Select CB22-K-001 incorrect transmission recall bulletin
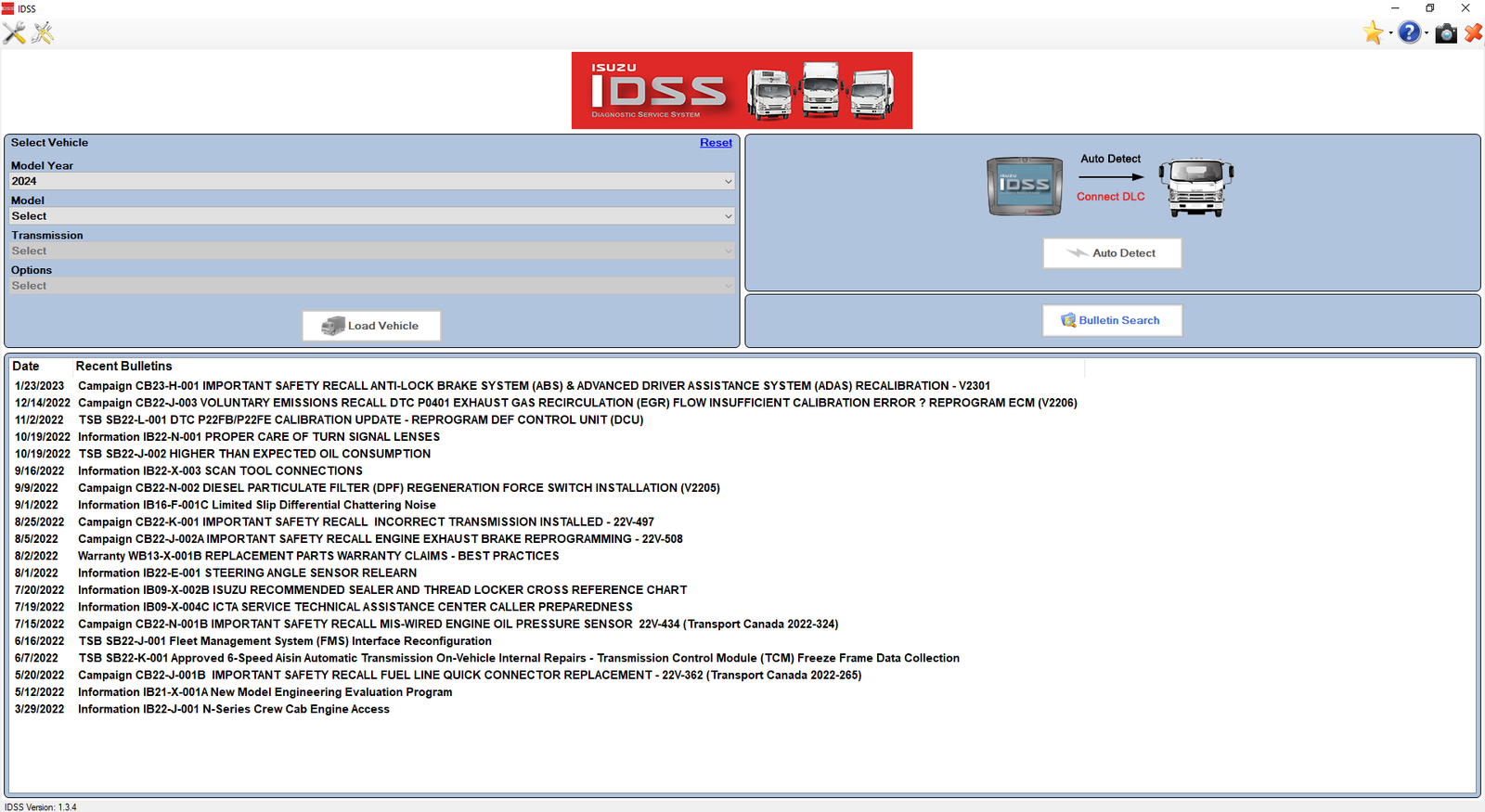Viewport: 1485px width, 812px height. 366,522
